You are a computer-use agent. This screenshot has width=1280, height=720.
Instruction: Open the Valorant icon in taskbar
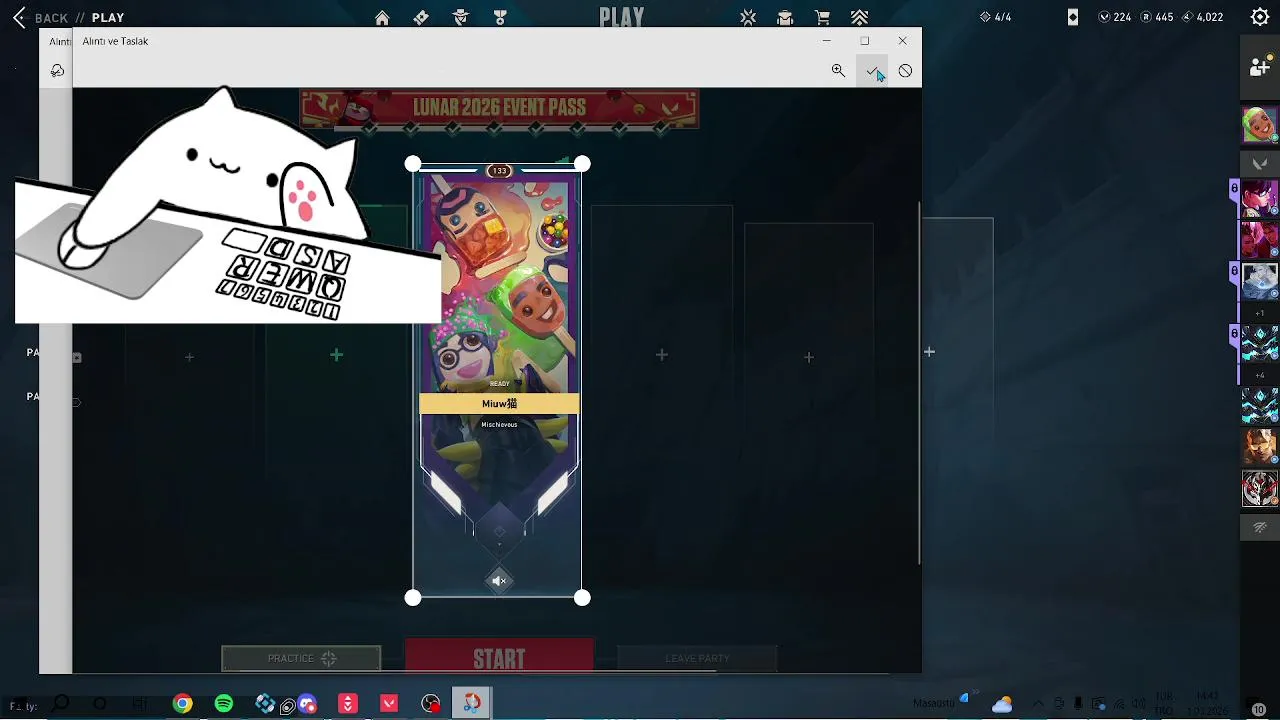point(389,704)
